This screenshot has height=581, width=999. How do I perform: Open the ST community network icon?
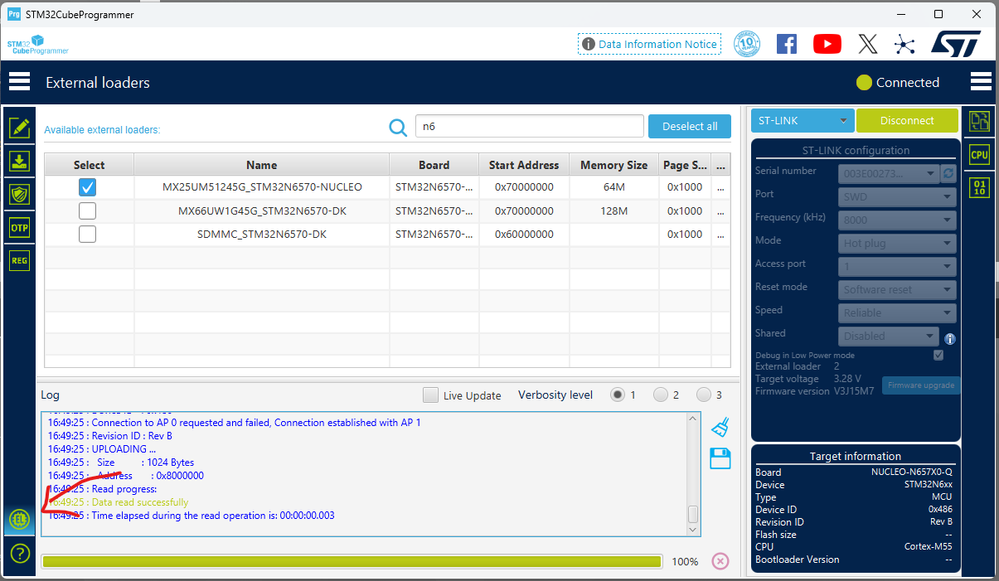pos(904,44)
